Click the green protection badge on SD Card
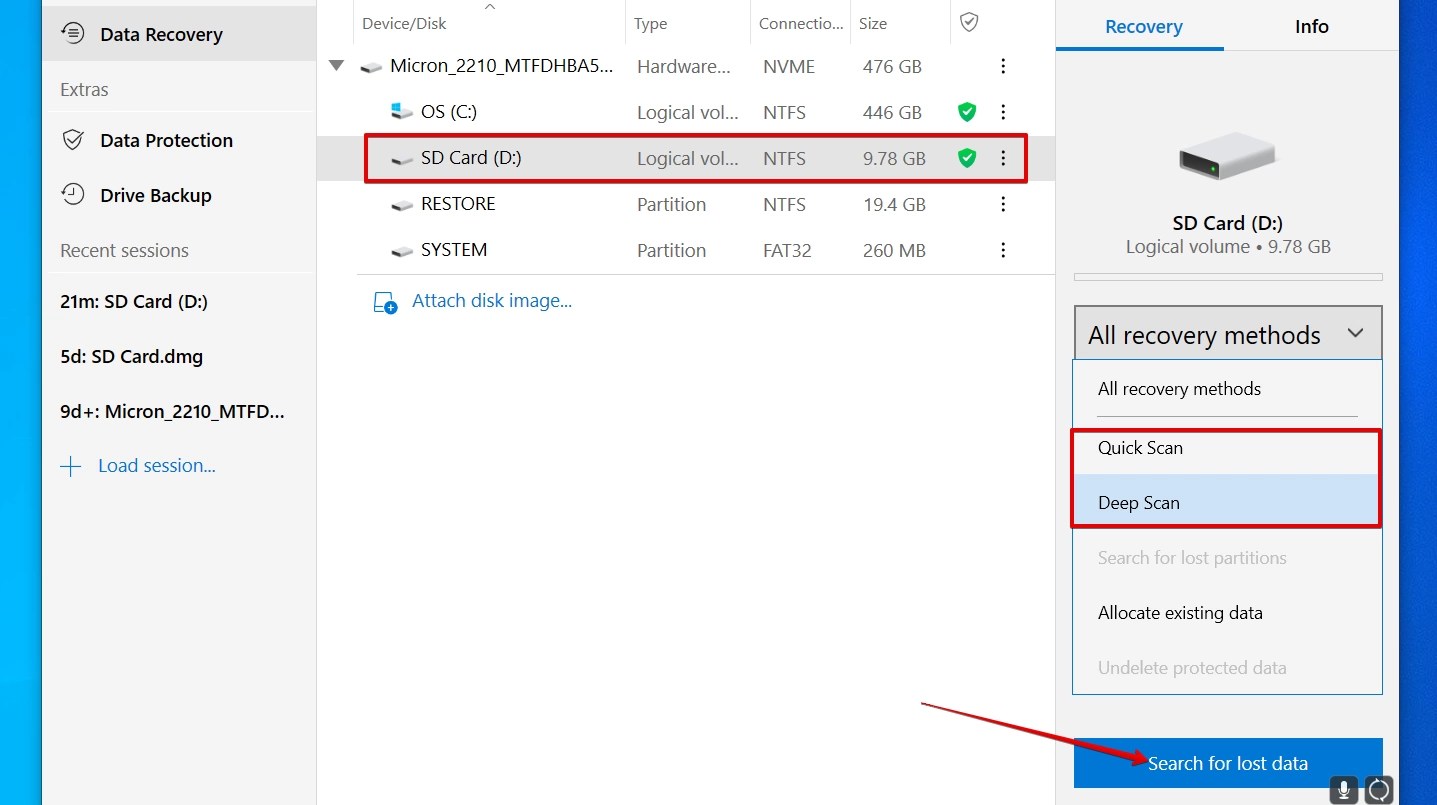Viewport: 1437px width, 805px height. (x=966, y=157)
